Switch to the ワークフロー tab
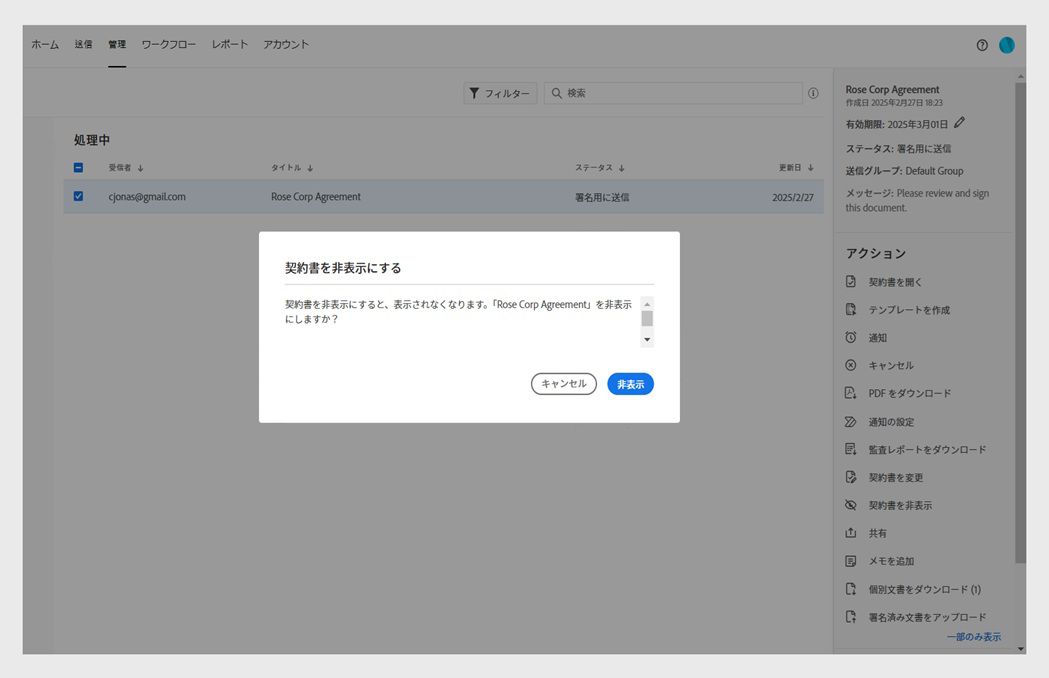Image resolution: width=1049 pixels, height=678 pixels. click(x=169, y=44)
